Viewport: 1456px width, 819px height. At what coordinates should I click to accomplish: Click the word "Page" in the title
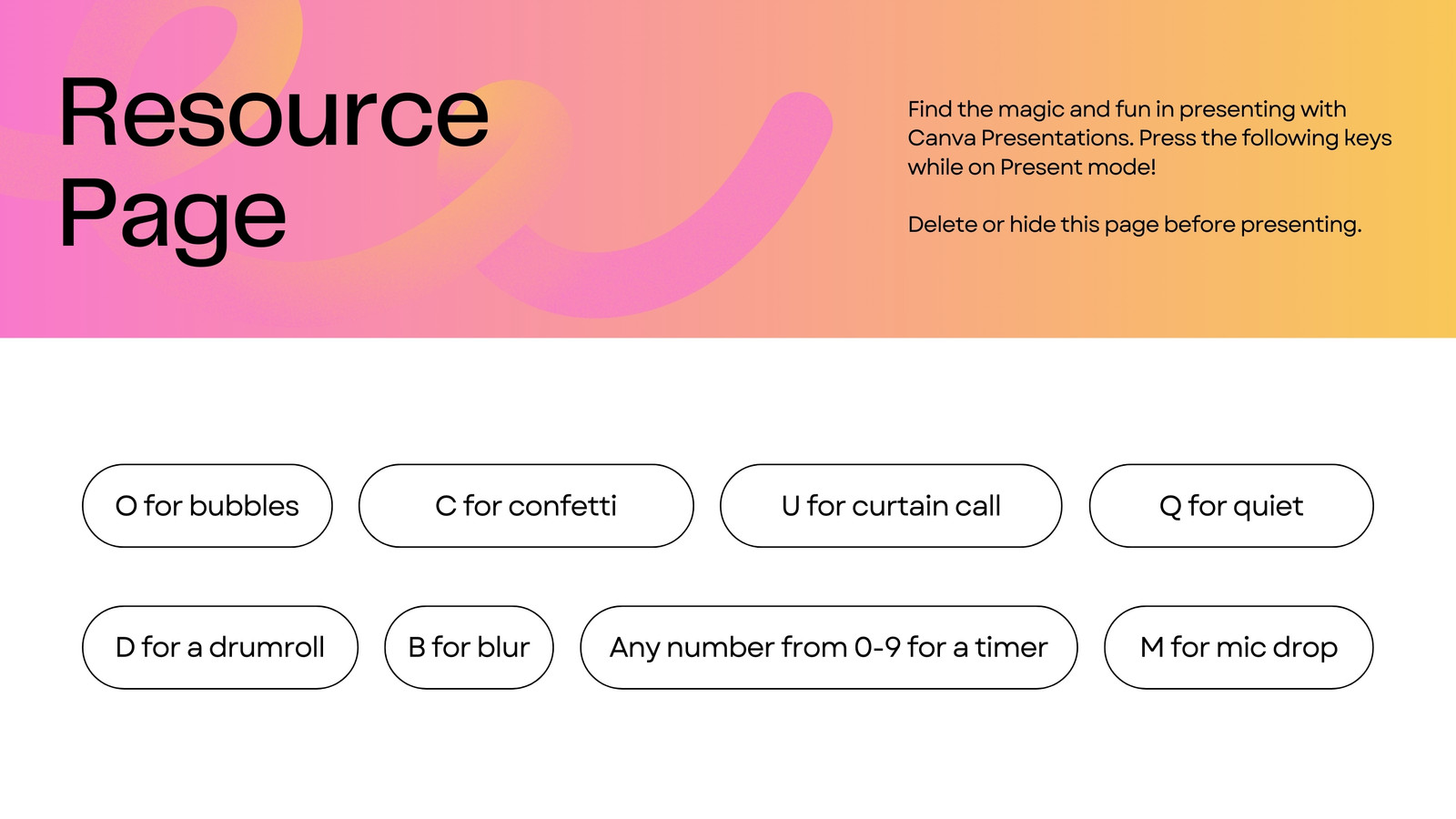173,217
